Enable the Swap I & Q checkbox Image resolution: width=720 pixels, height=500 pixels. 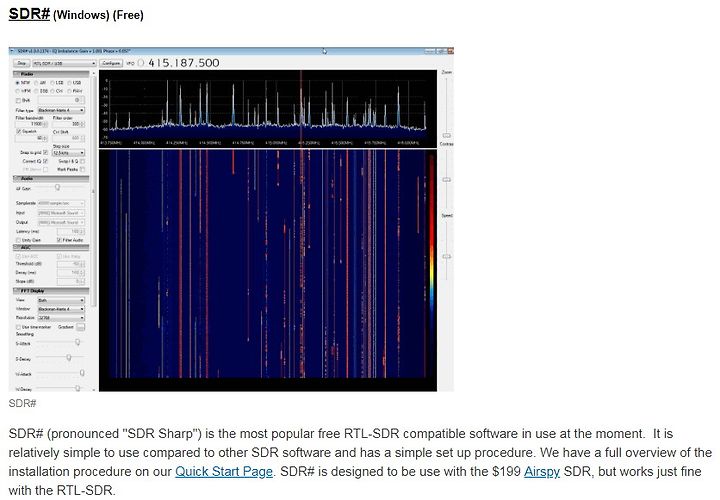[82, 161]
